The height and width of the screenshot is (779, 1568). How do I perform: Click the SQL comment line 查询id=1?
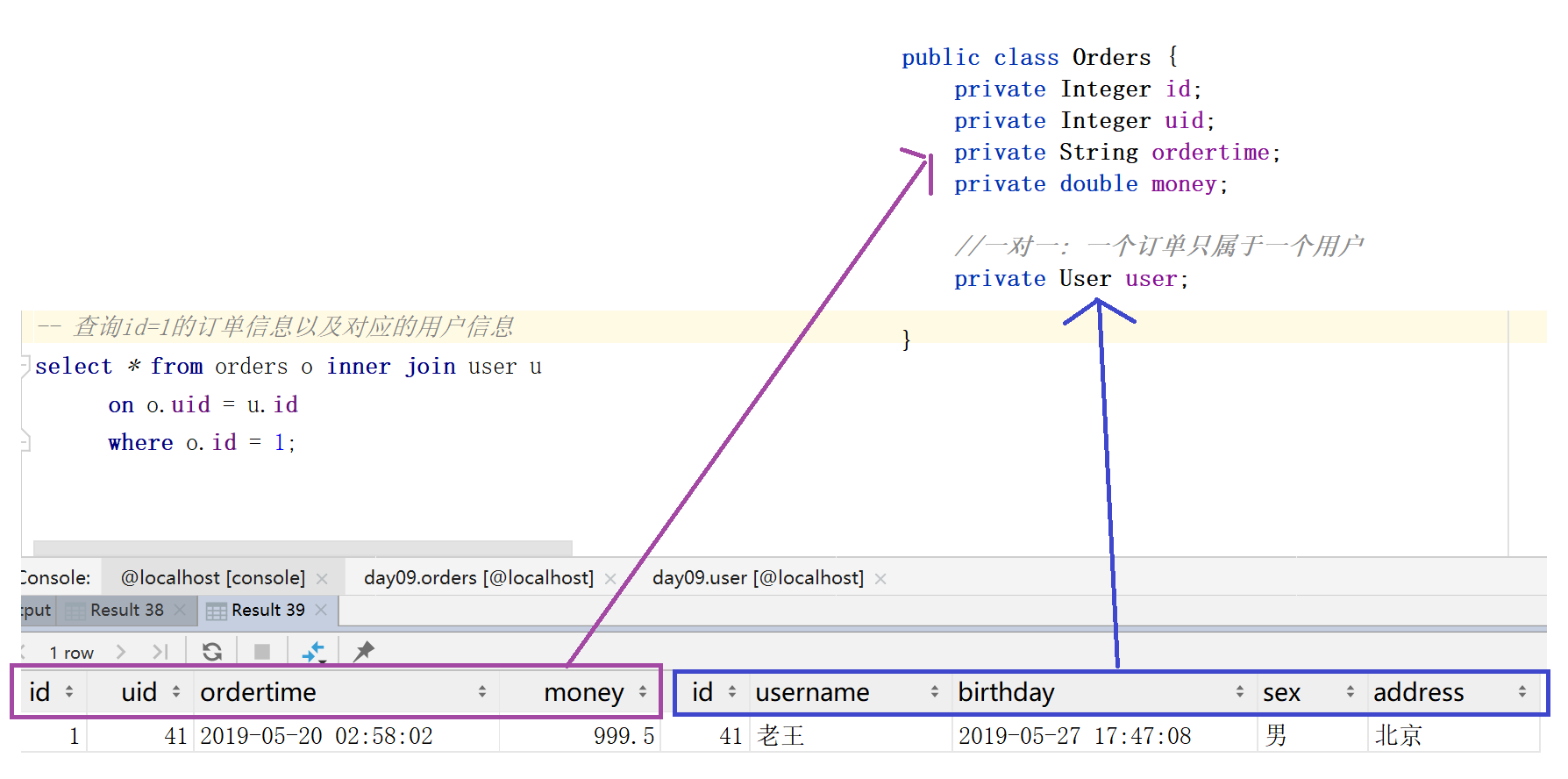pos(275,326)
